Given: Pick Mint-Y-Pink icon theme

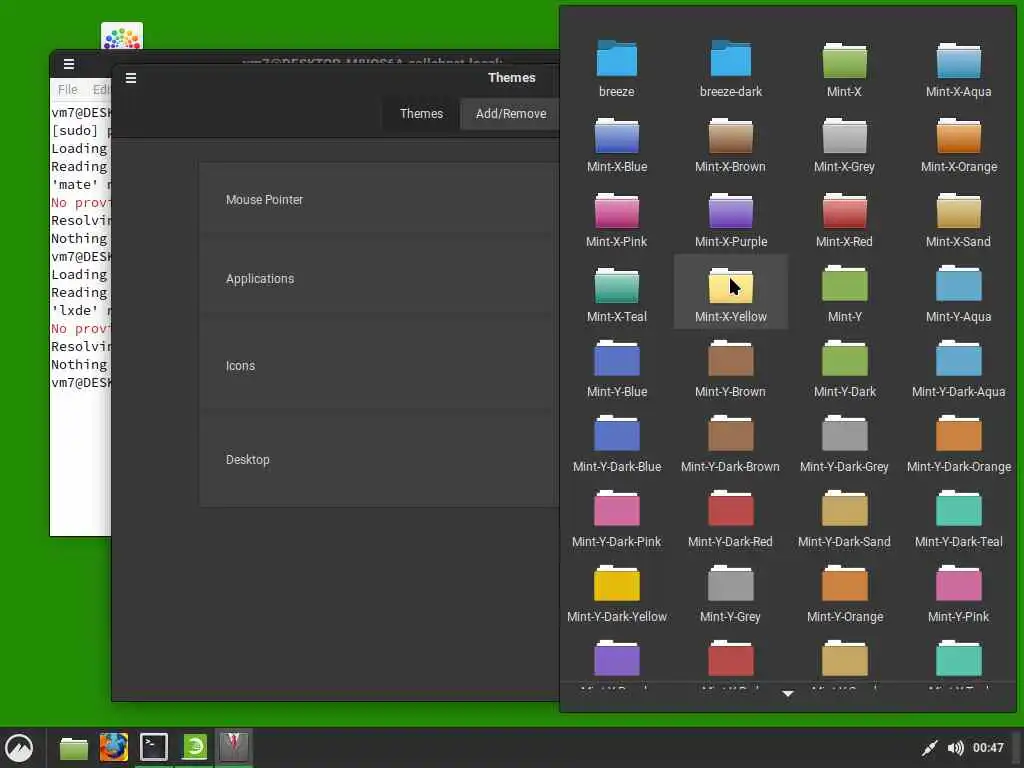Looking at the screenshot, I should point(958,594).
